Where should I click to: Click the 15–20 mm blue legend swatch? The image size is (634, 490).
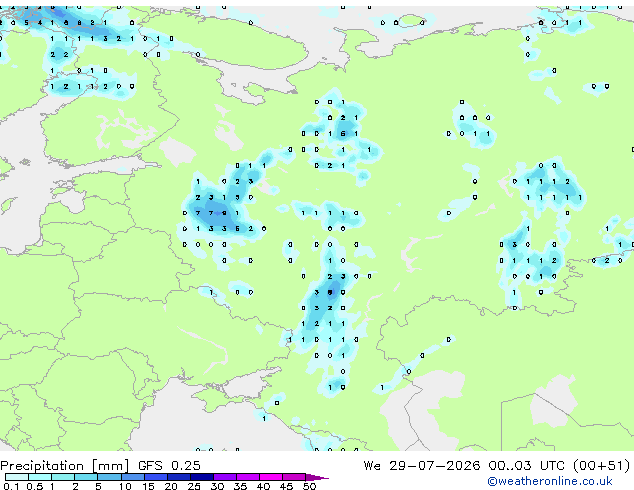156,477
